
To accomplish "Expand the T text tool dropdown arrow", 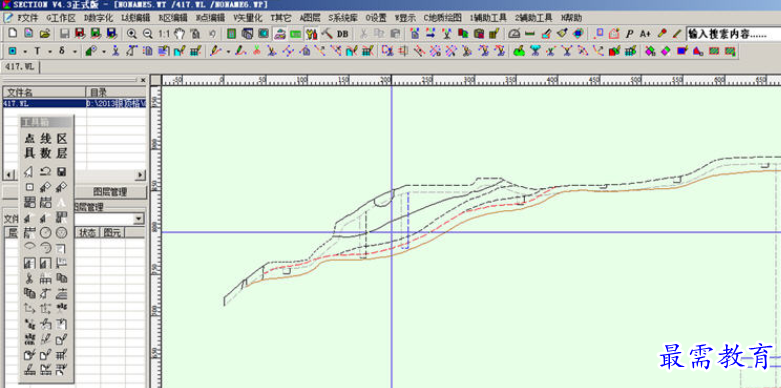I will pyautogui.click(x=49, y=51).
